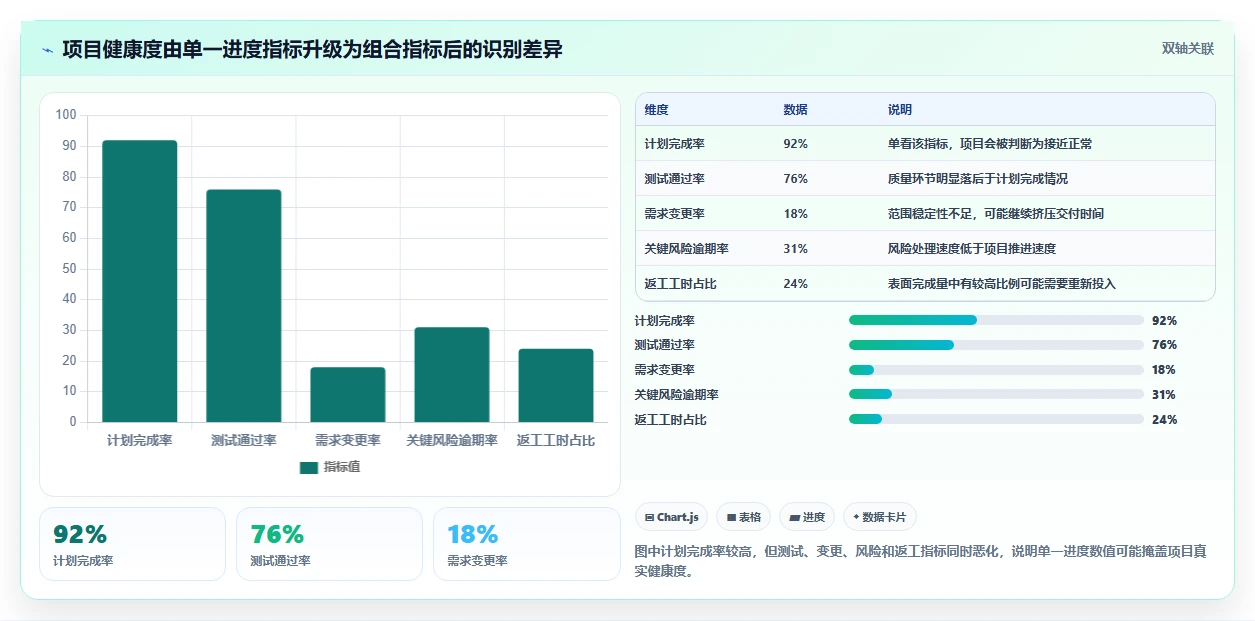Click the 31% progress bar for 关键风险逾期率

[x=996, y=394]
